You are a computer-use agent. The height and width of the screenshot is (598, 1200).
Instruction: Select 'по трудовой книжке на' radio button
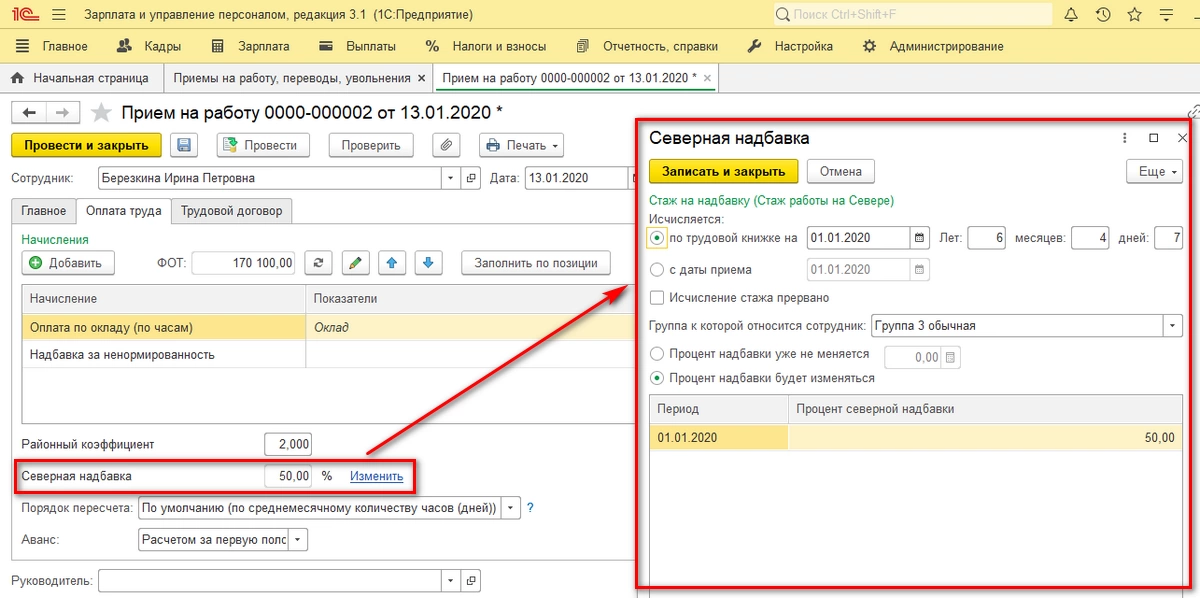tap(657, 238)
